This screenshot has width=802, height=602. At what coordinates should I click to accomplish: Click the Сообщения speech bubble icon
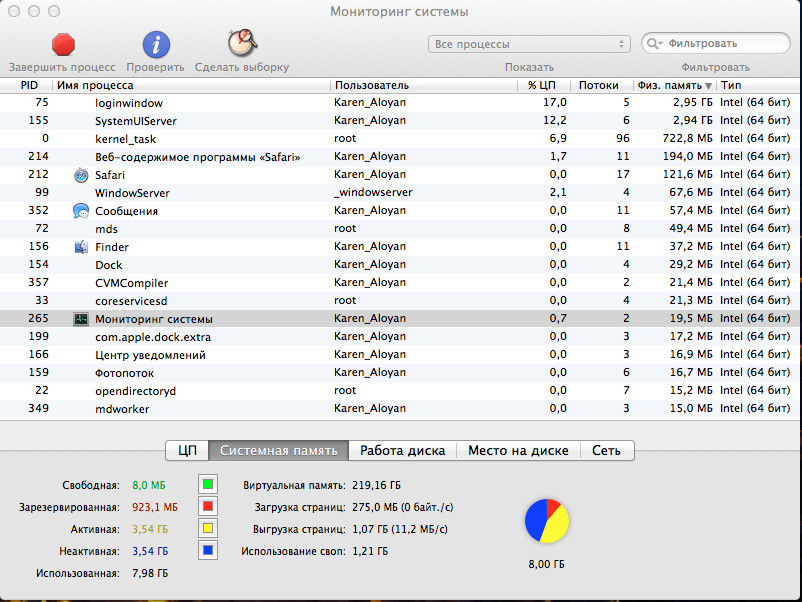(x=81, y=211)
